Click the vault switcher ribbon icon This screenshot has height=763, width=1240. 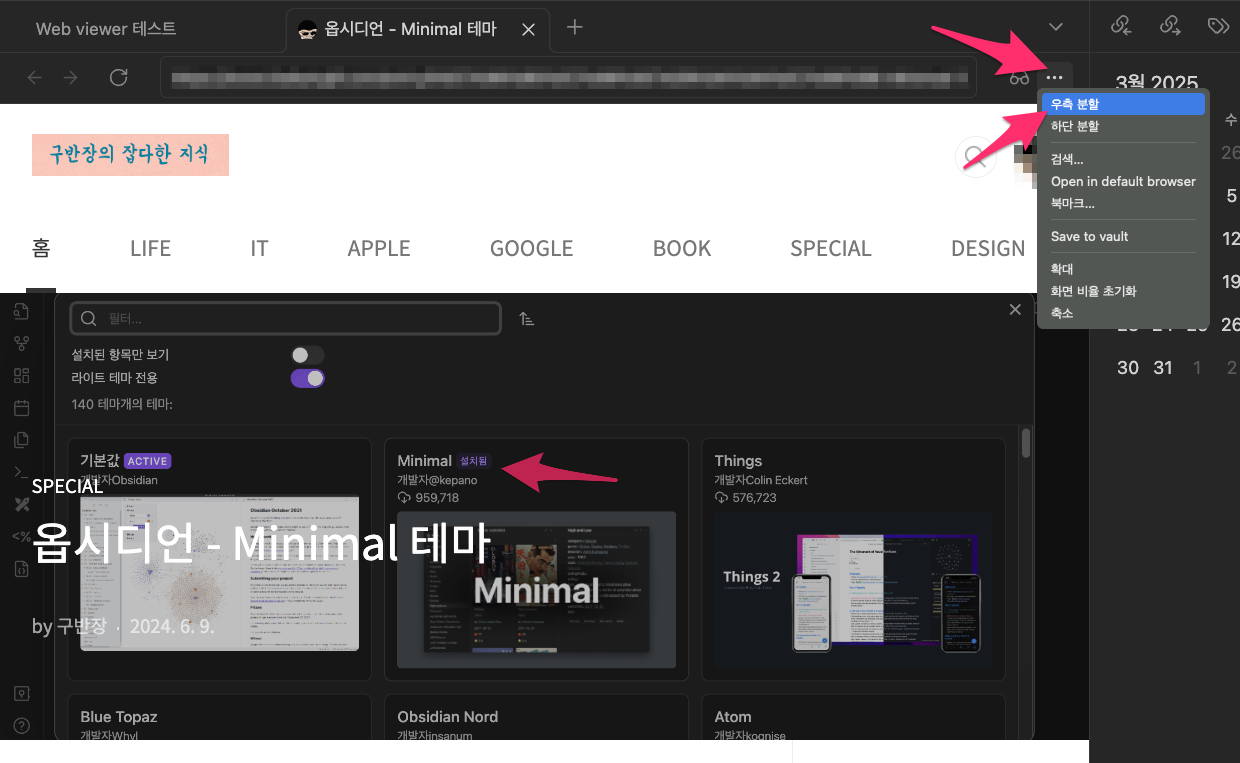[x=21, y=693]
